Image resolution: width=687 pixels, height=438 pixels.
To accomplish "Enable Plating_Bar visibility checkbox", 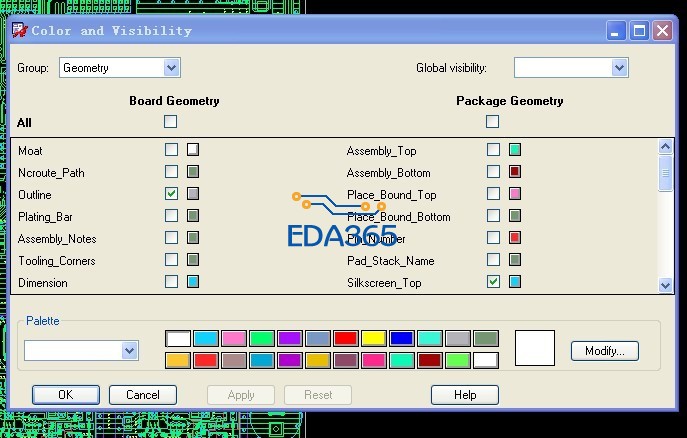I will coord(171,215).
